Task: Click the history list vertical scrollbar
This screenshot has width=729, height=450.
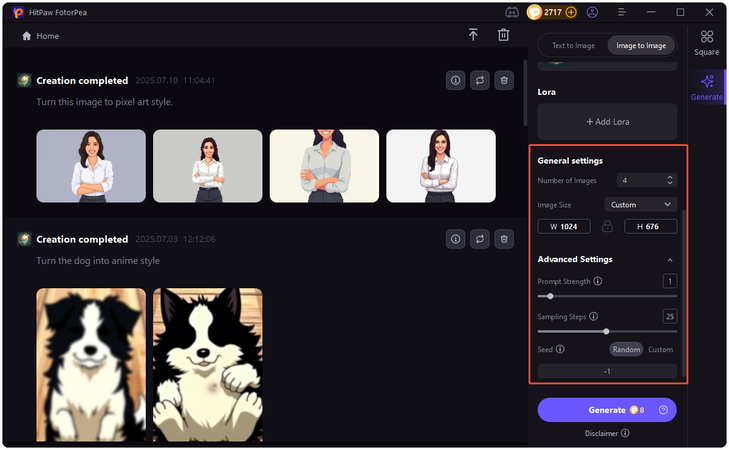Action: 525,93
